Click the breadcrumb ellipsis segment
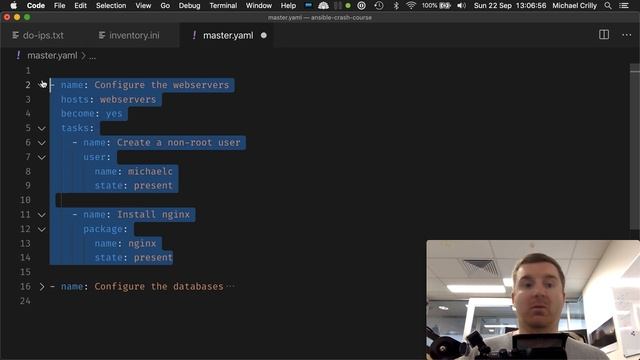The width and height of the screenshot is (640, 360). click(x=92, y=56)
